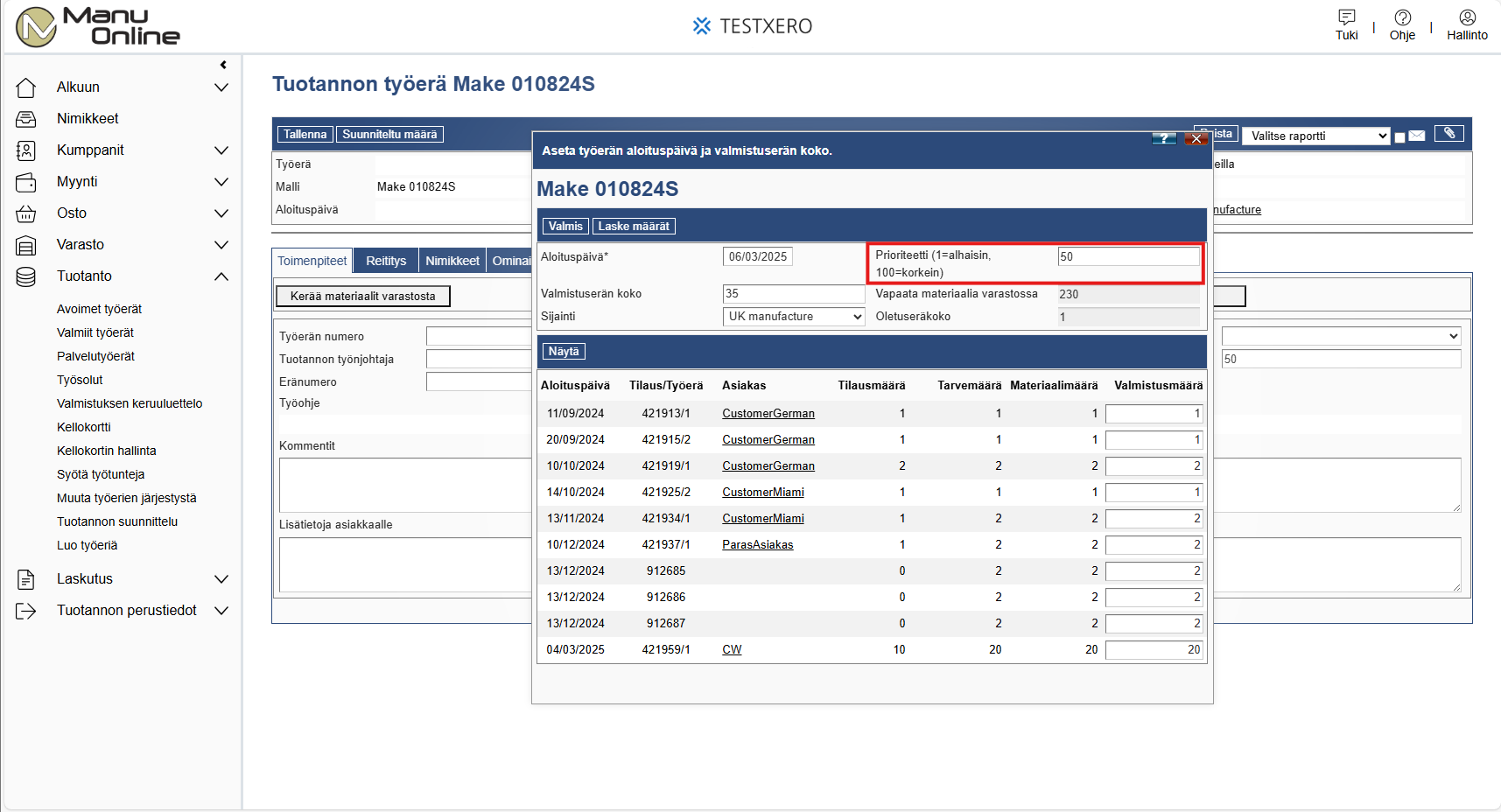This screenshot has height=812, width=1501.
Task: Click the Tuotannon perustiedot arrow icon
Action: 26,611
